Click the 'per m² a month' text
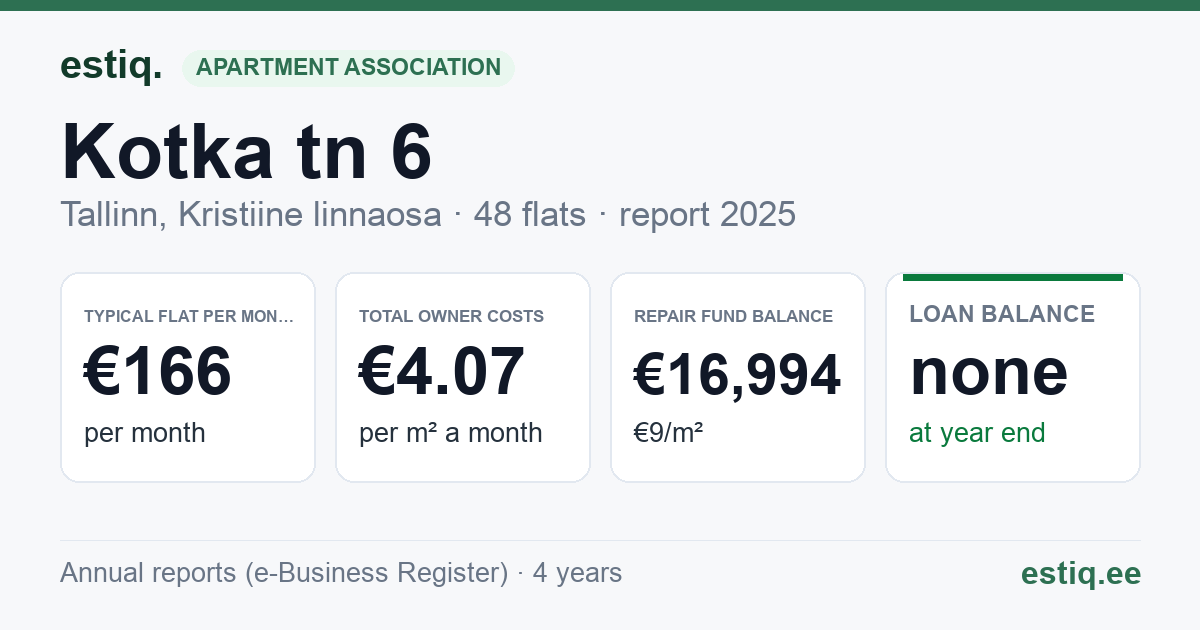Viewport: 1200px width, 630px height. click(x=451, y=433)
